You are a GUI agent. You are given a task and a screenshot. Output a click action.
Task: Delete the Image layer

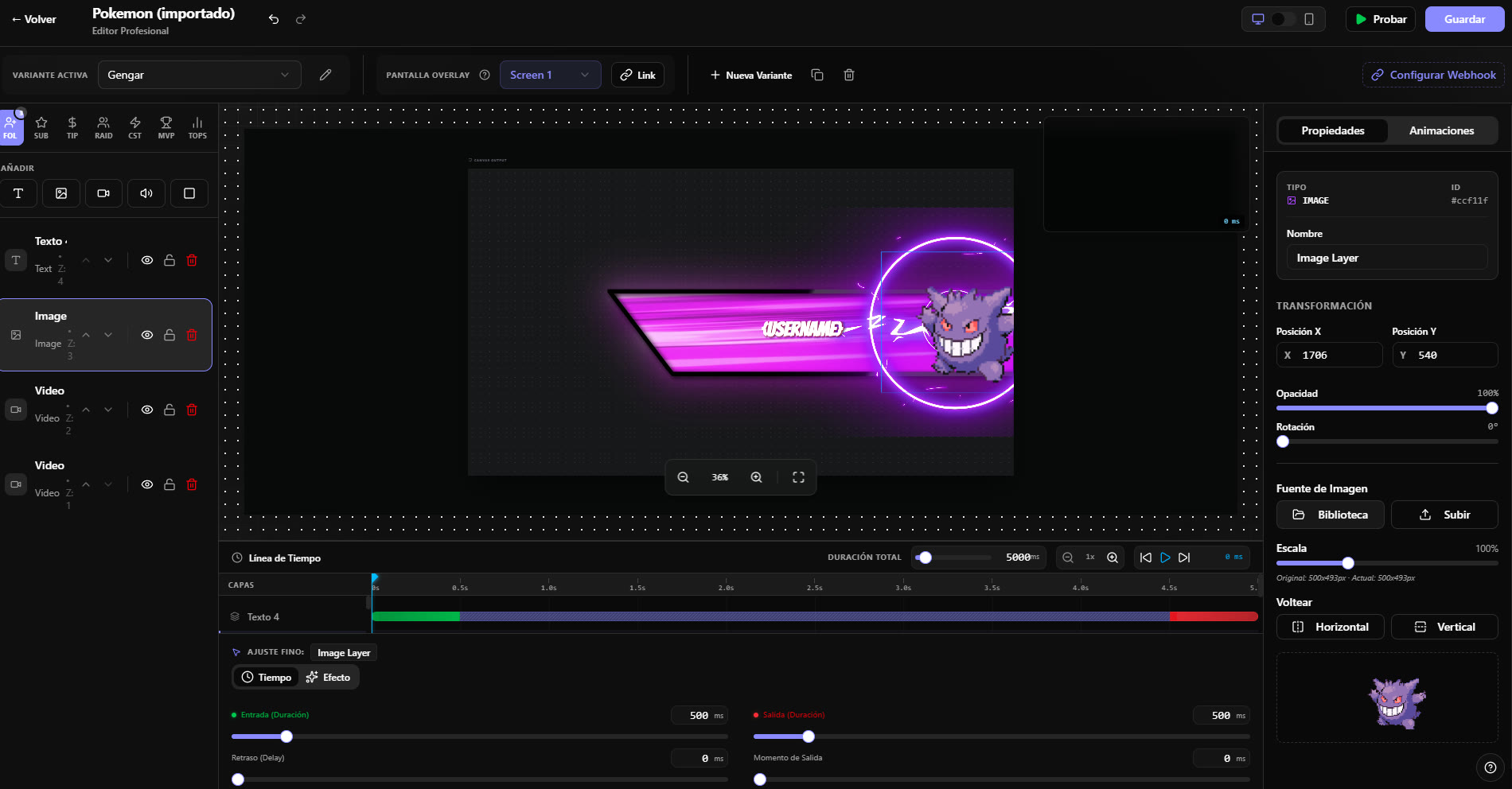click(x=192, y=335)
